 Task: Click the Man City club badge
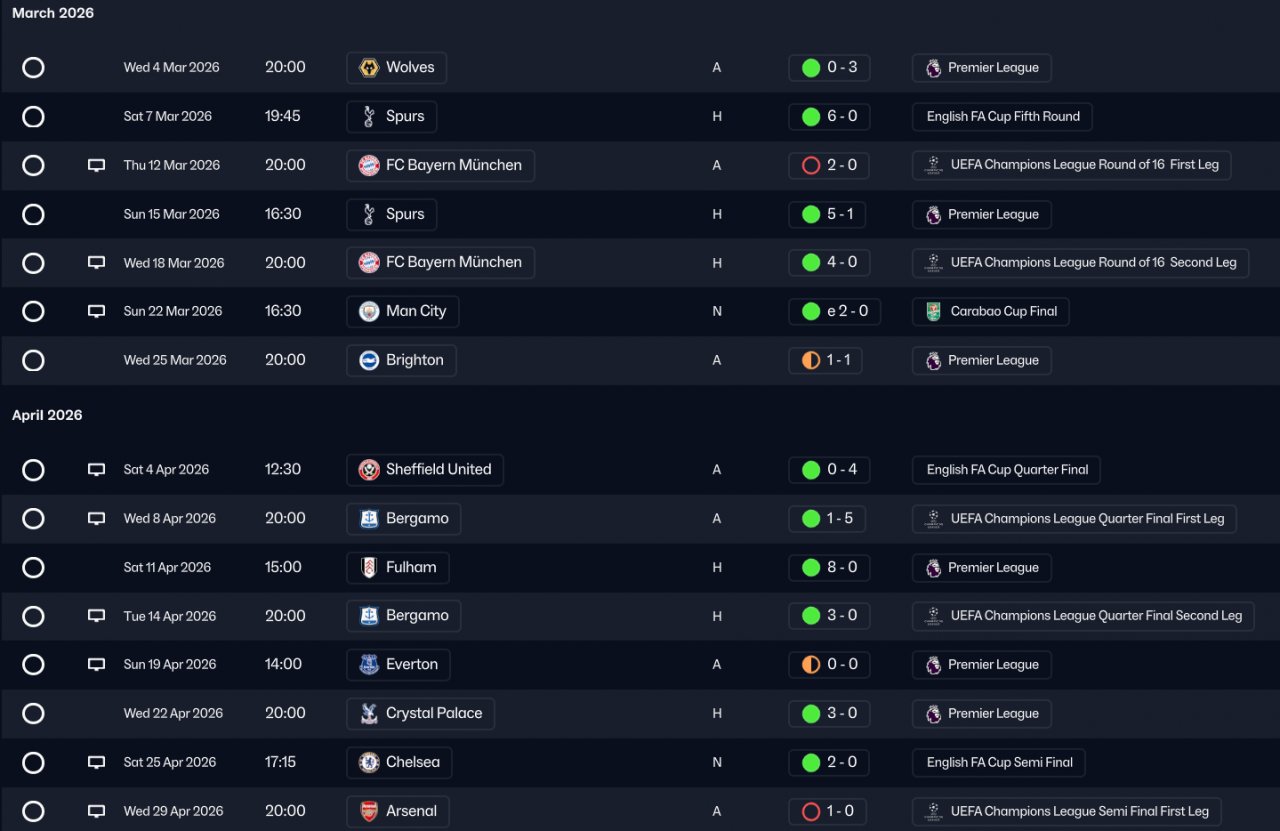369,311
